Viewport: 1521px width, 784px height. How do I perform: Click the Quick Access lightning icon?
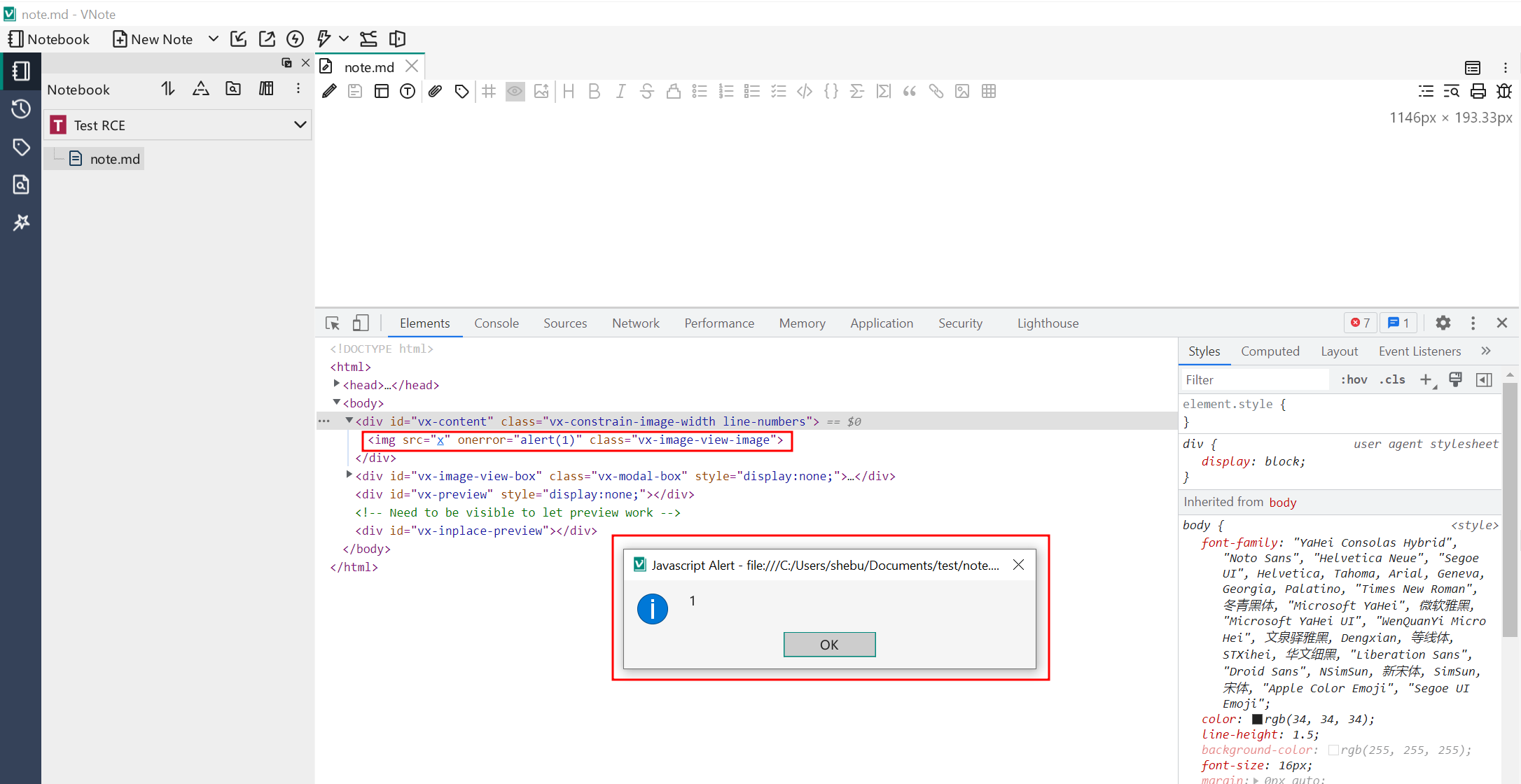click(x=324, y=39)
